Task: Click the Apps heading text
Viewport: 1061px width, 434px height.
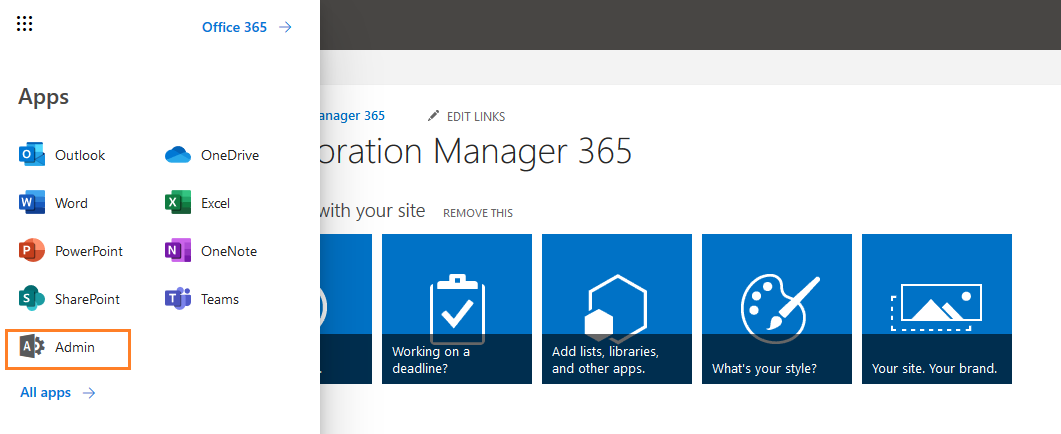Action: pyautogui.click(x=43, y=97)
